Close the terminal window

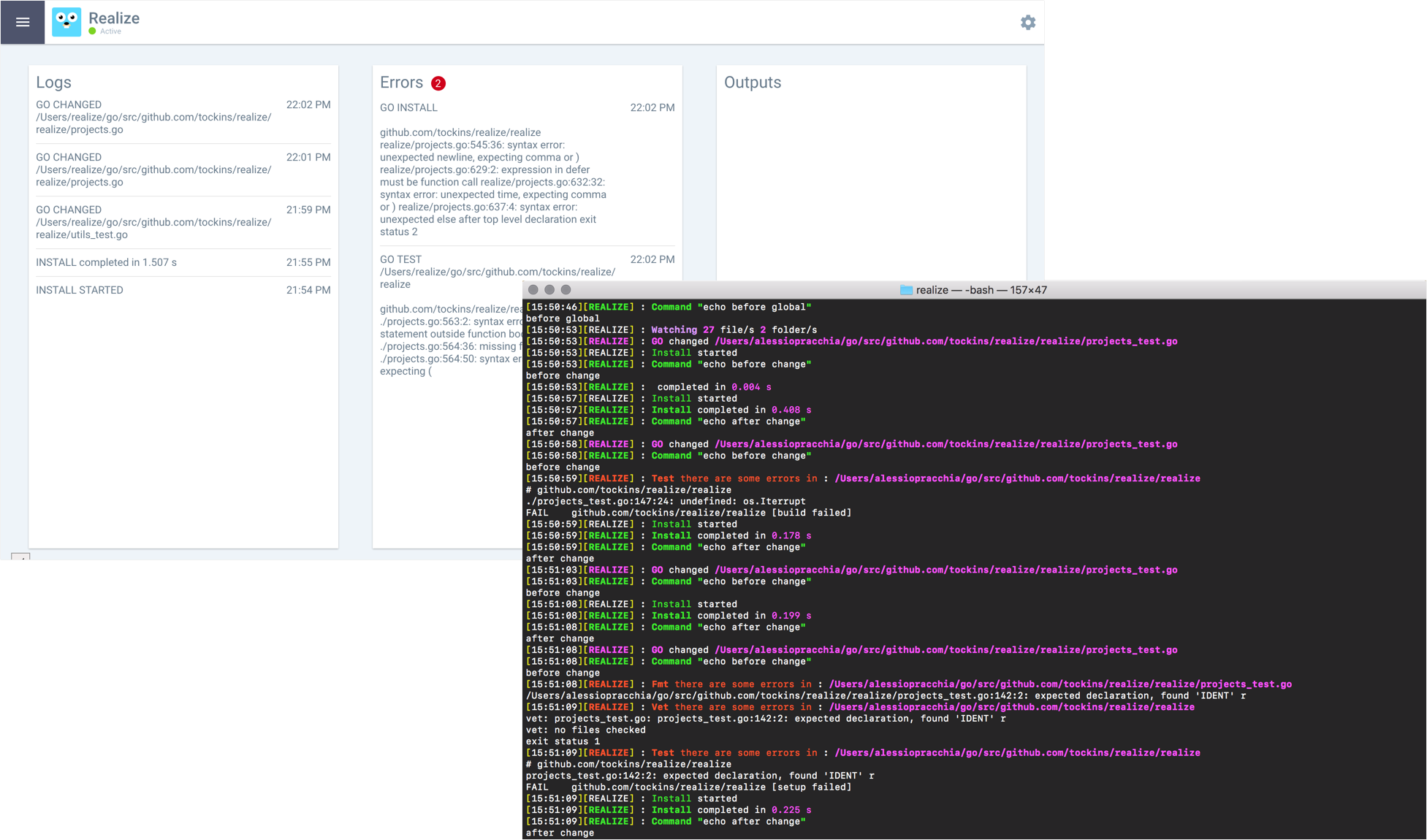coord(533,290)
